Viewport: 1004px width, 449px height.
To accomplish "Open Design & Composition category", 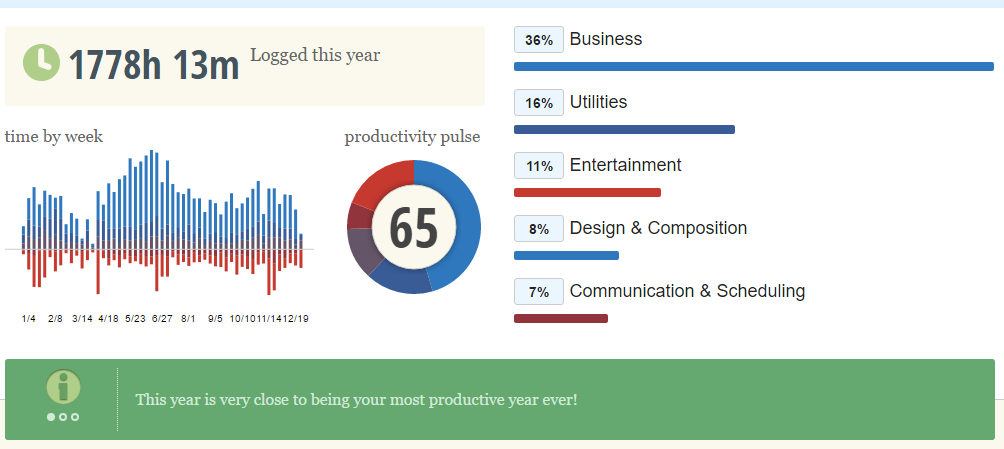I will coord(658,228).
